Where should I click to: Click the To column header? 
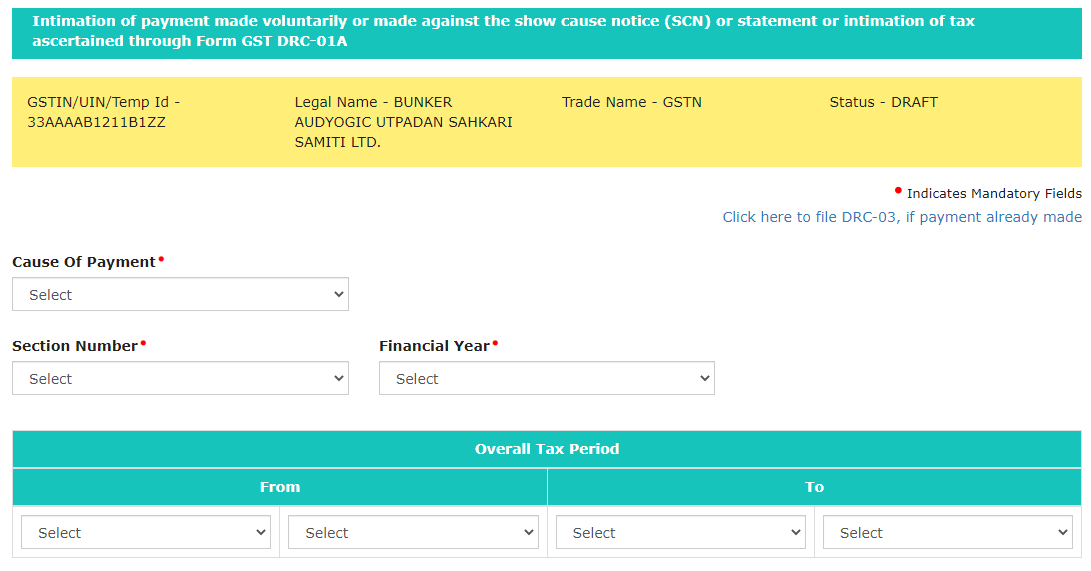click(x=814, y=487)
